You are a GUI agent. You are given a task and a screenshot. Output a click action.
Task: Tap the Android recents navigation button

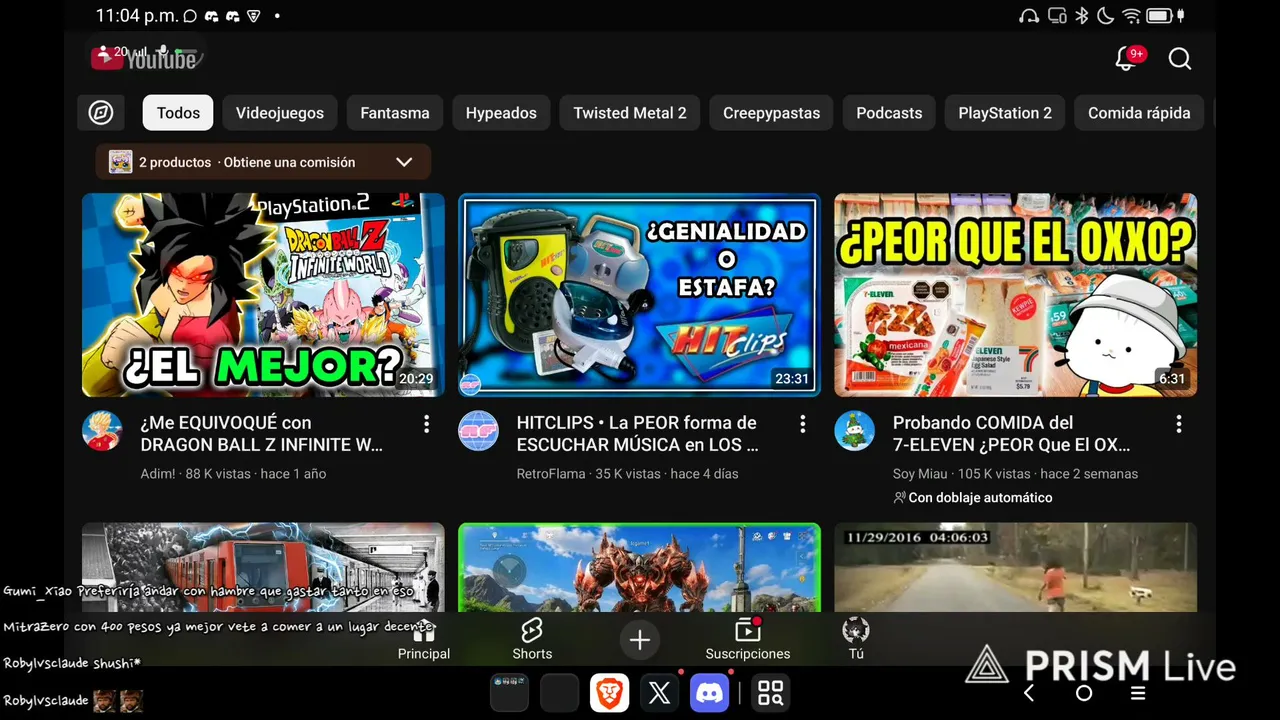(1138, 693)
